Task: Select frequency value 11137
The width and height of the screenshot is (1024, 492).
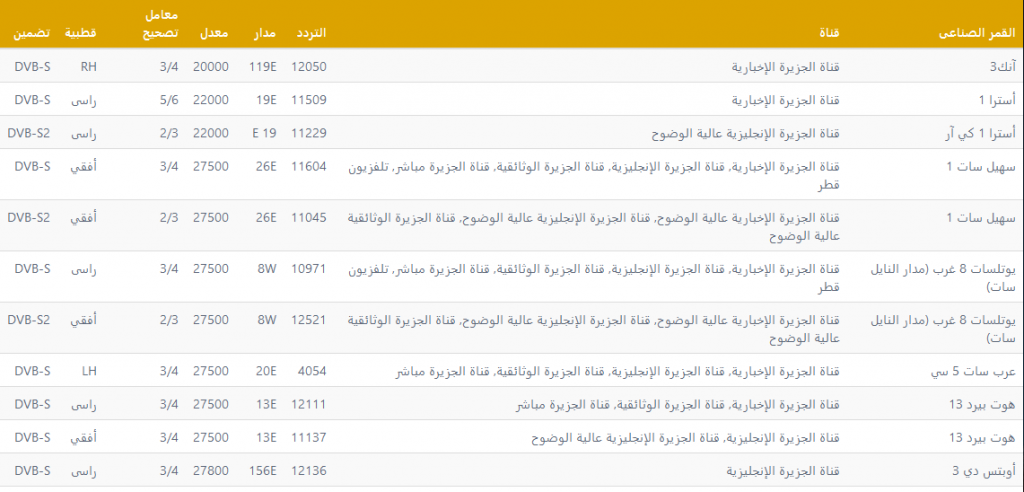Action: pos(308,438)
